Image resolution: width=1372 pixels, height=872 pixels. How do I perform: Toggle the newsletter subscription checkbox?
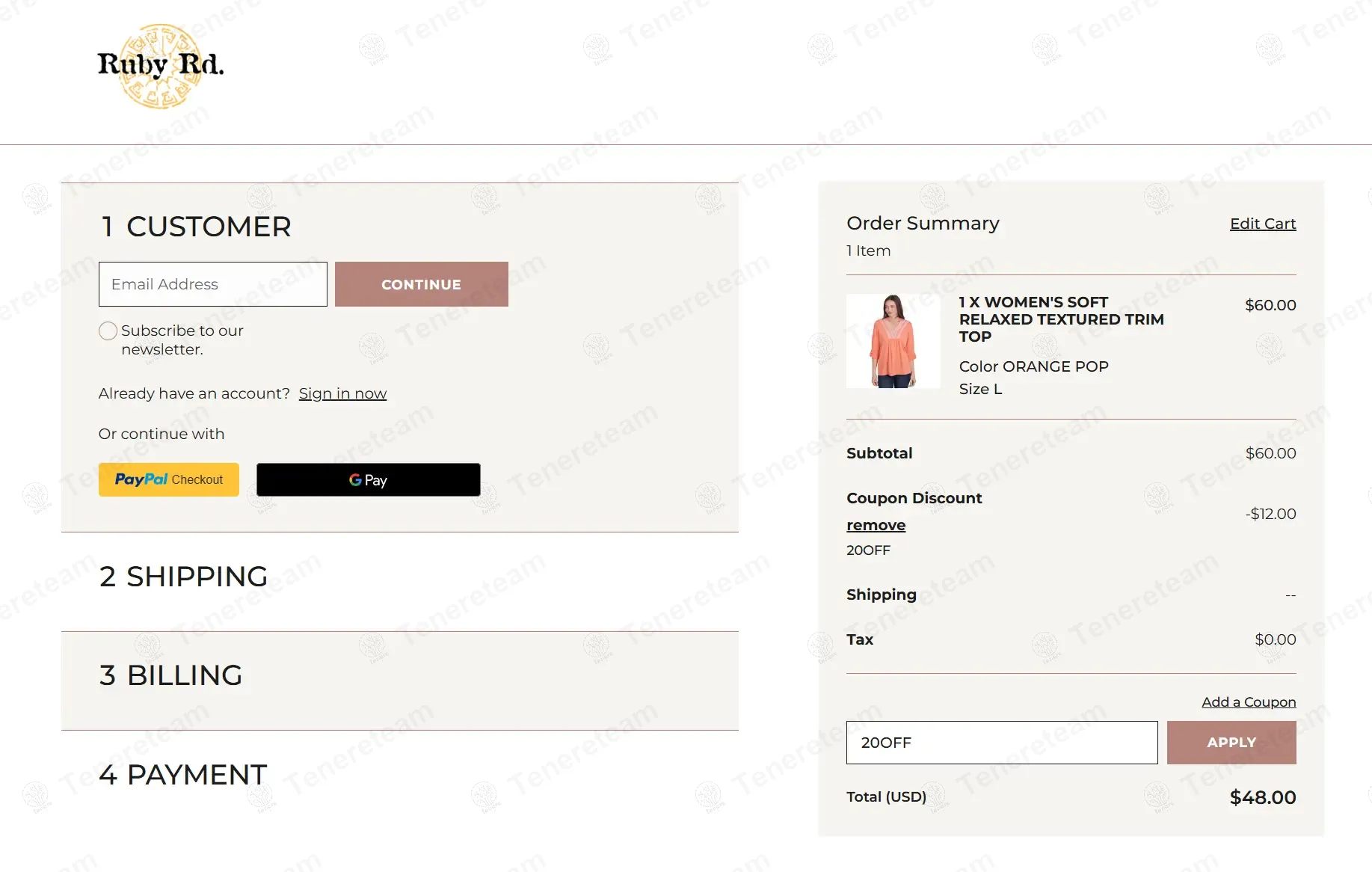pyautogui.click(x=108, y=331)
